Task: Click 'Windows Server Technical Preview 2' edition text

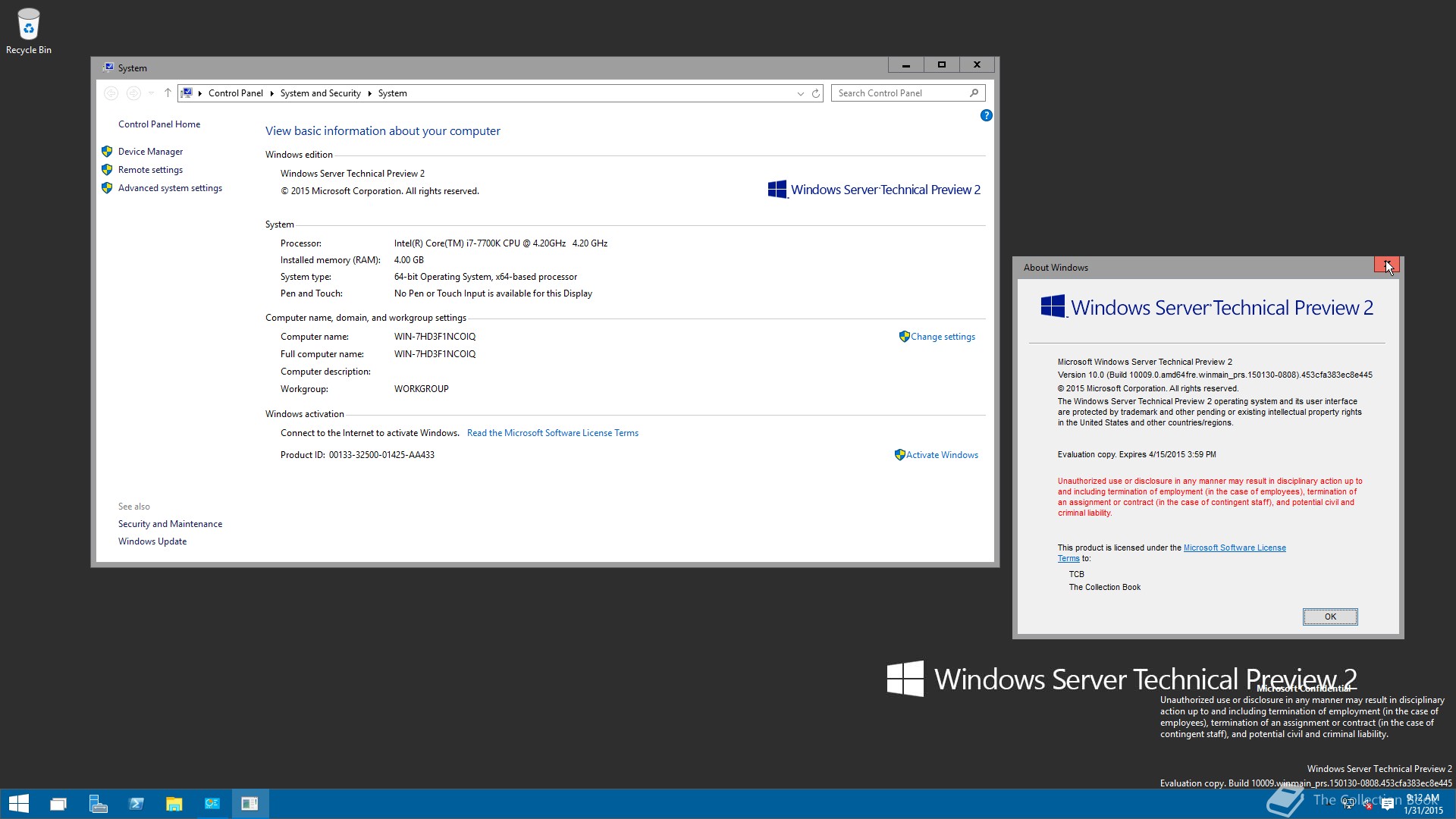Action: 353,174
